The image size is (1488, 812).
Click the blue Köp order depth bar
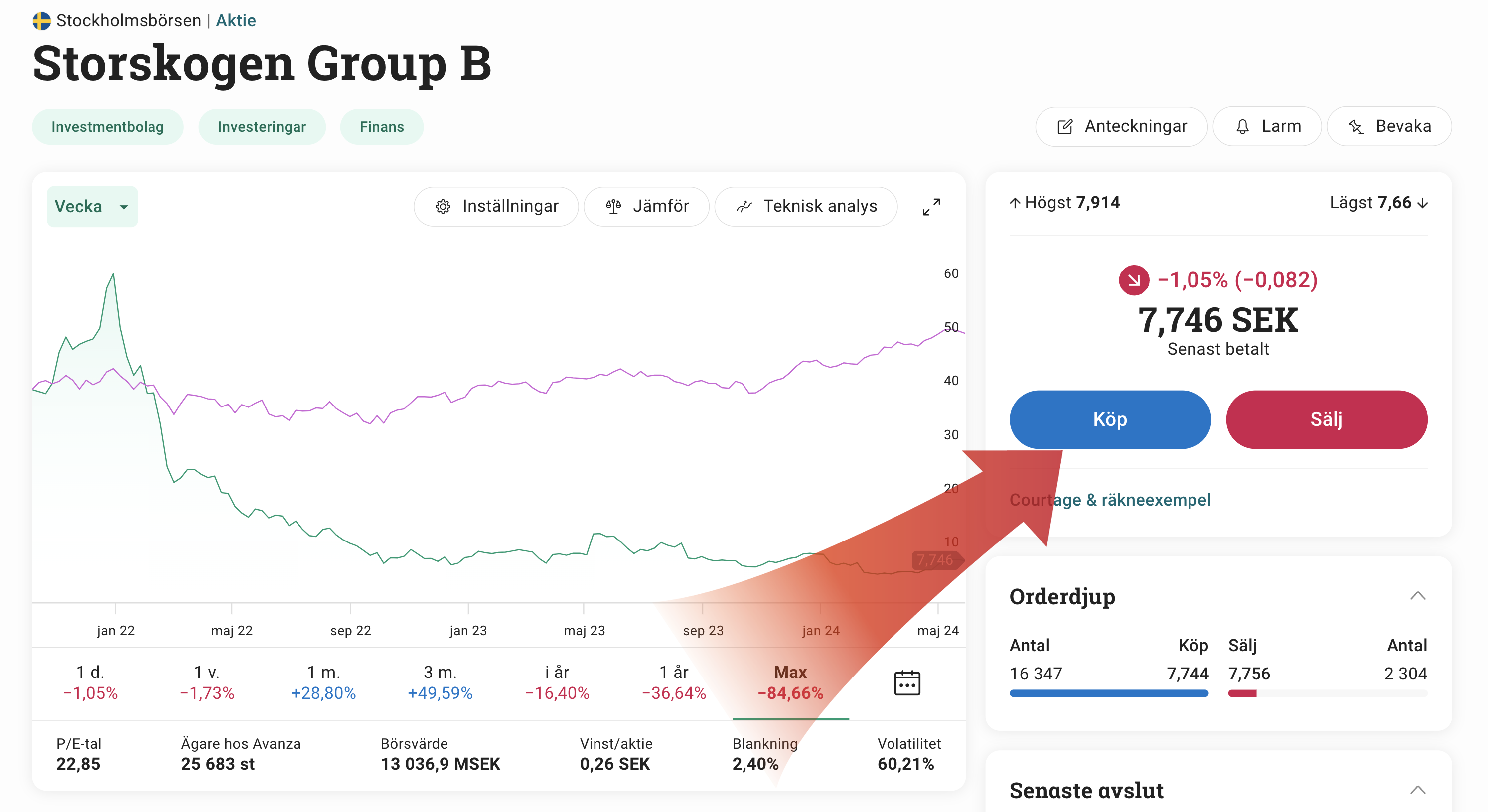point(1108,693)
